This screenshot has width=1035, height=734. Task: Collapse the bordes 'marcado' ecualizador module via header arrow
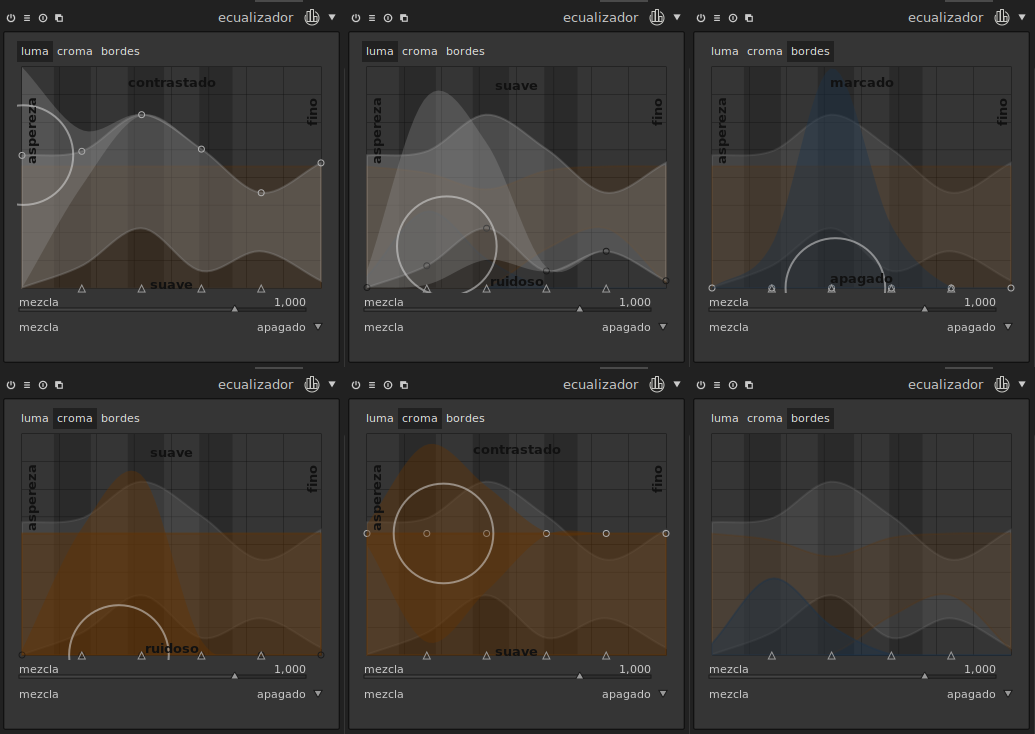[1022, 17]
